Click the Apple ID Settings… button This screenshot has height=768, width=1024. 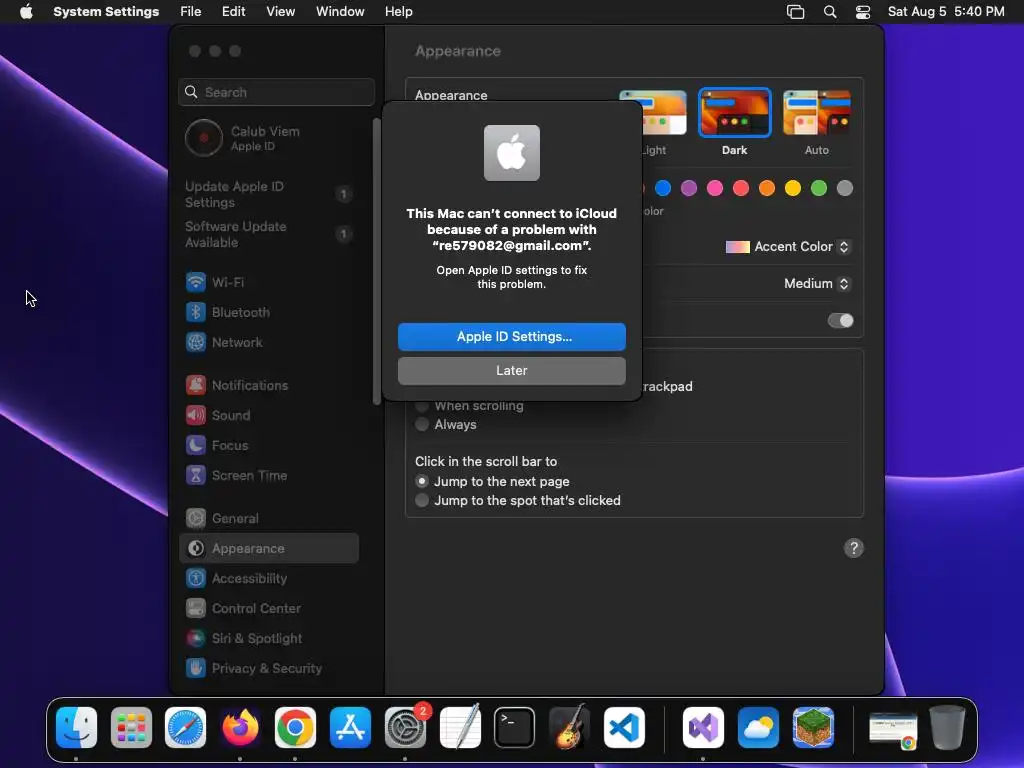[511, 336]
